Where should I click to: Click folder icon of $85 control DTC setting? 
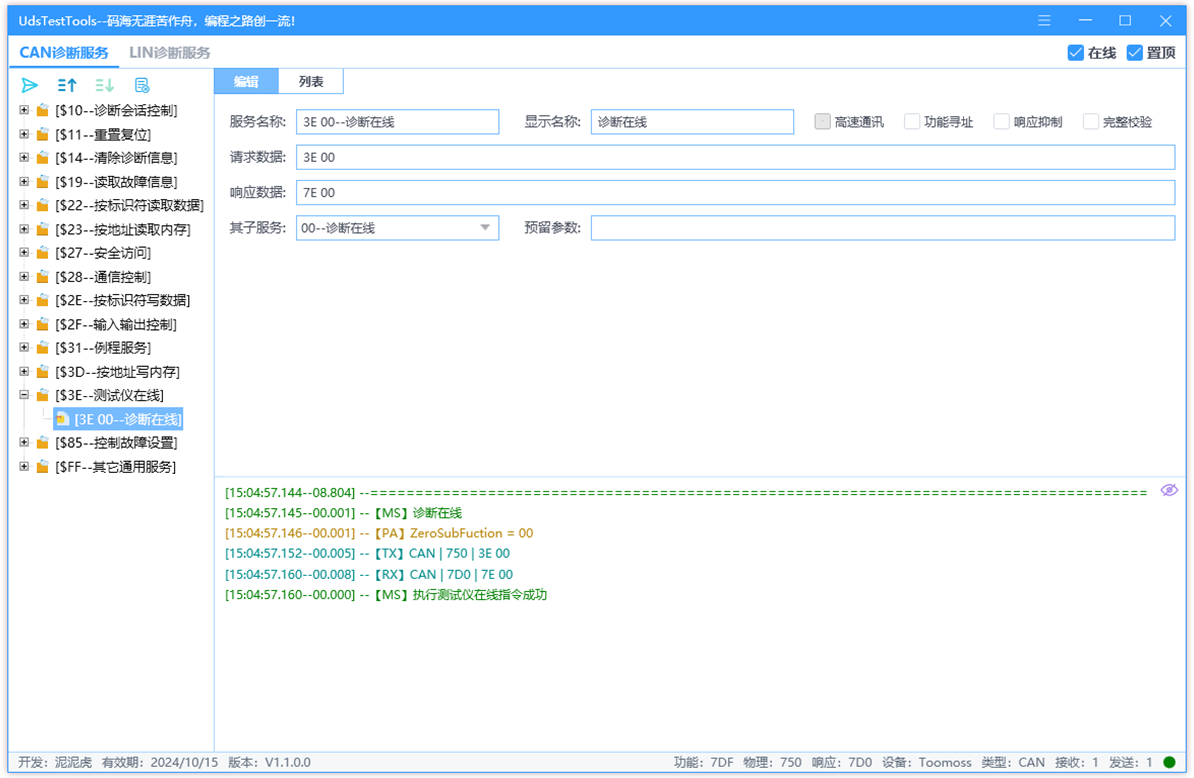pyautogui.click(x=43, y=443)
